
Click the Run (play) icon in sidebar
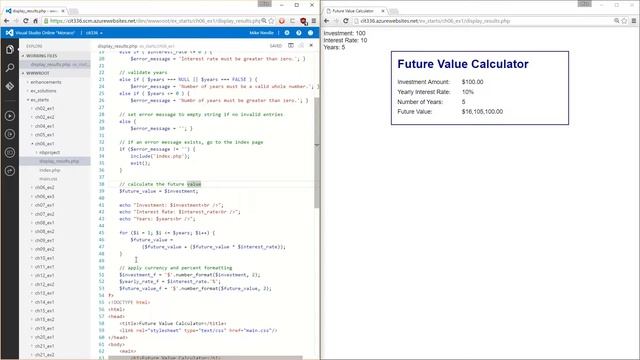point(10,116)
